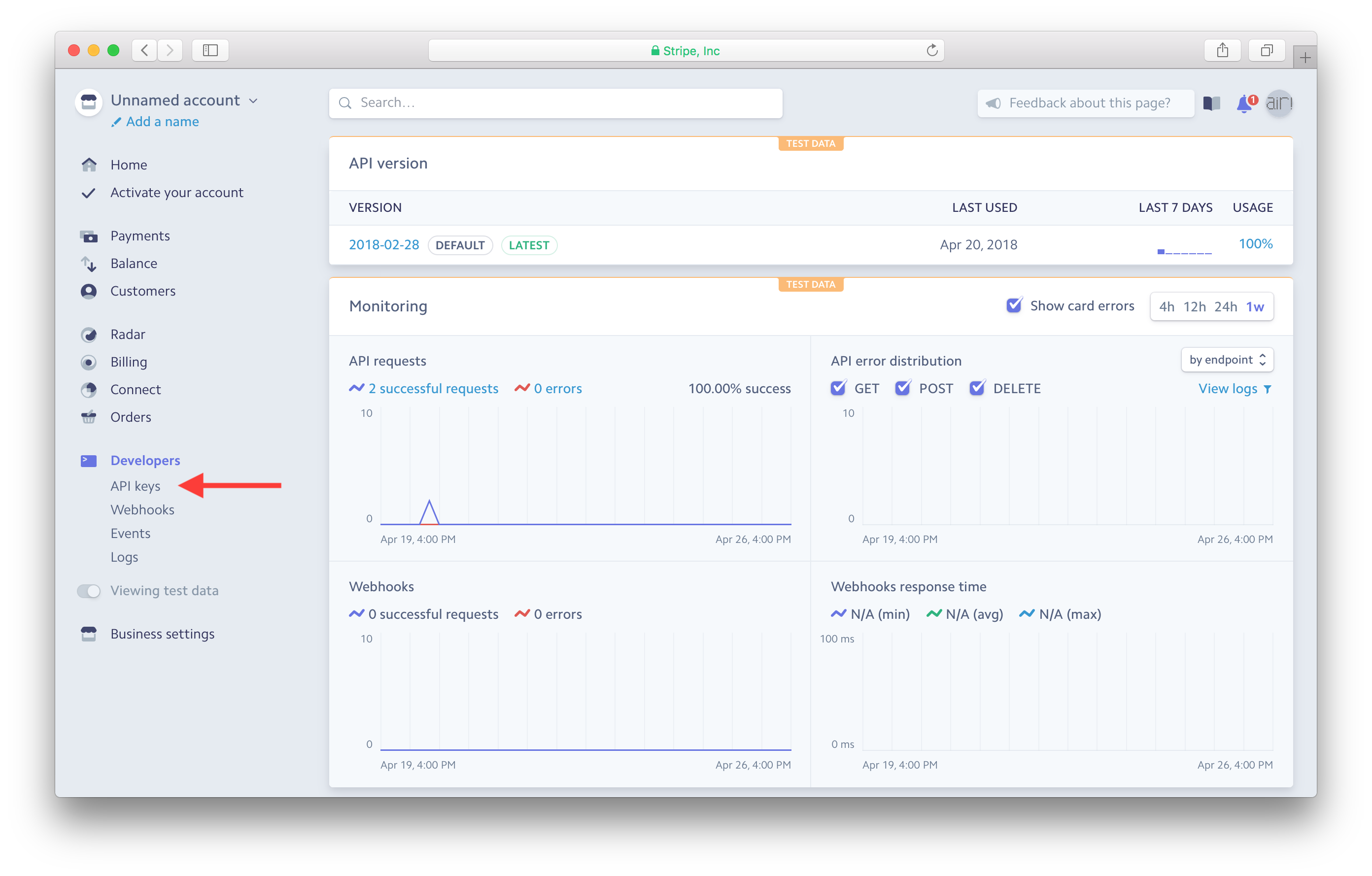Uncheck the POST method checkbox
The height and width of the screenshot is (876, 1372).
(902, 388)
